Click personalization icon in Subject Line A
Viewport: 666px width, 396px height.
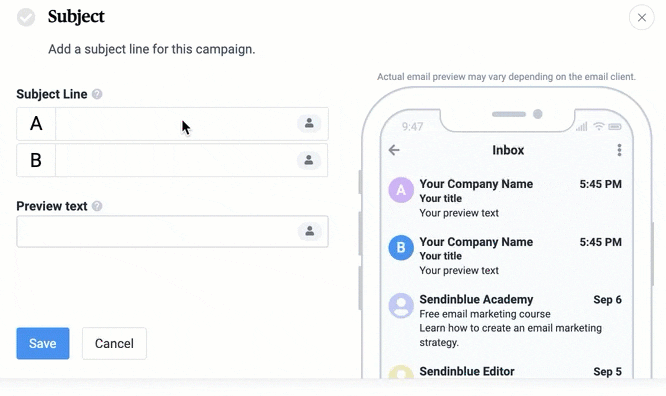point(309,123)
